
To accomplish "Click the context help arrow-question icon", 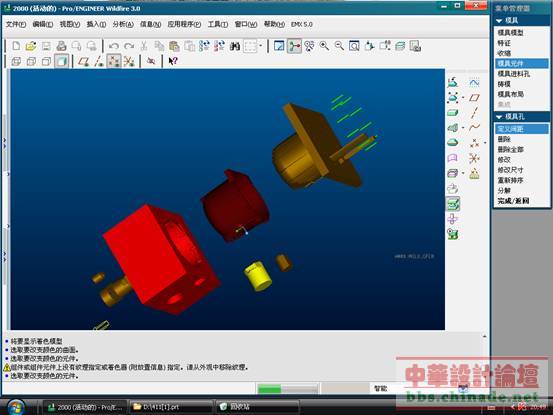I will pos(173,61).
